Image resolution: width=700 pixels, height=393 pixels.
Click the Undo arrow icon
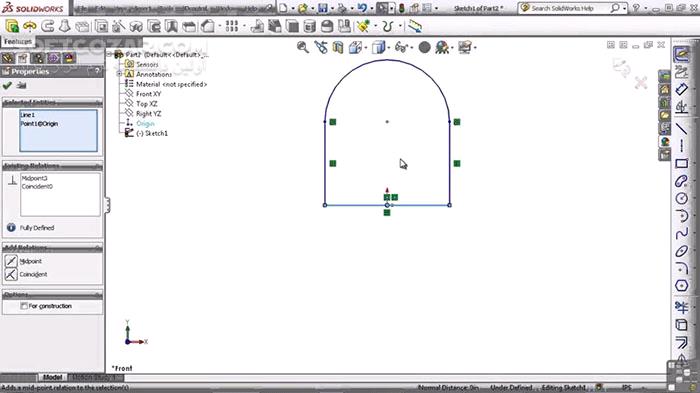coord(362,8)
